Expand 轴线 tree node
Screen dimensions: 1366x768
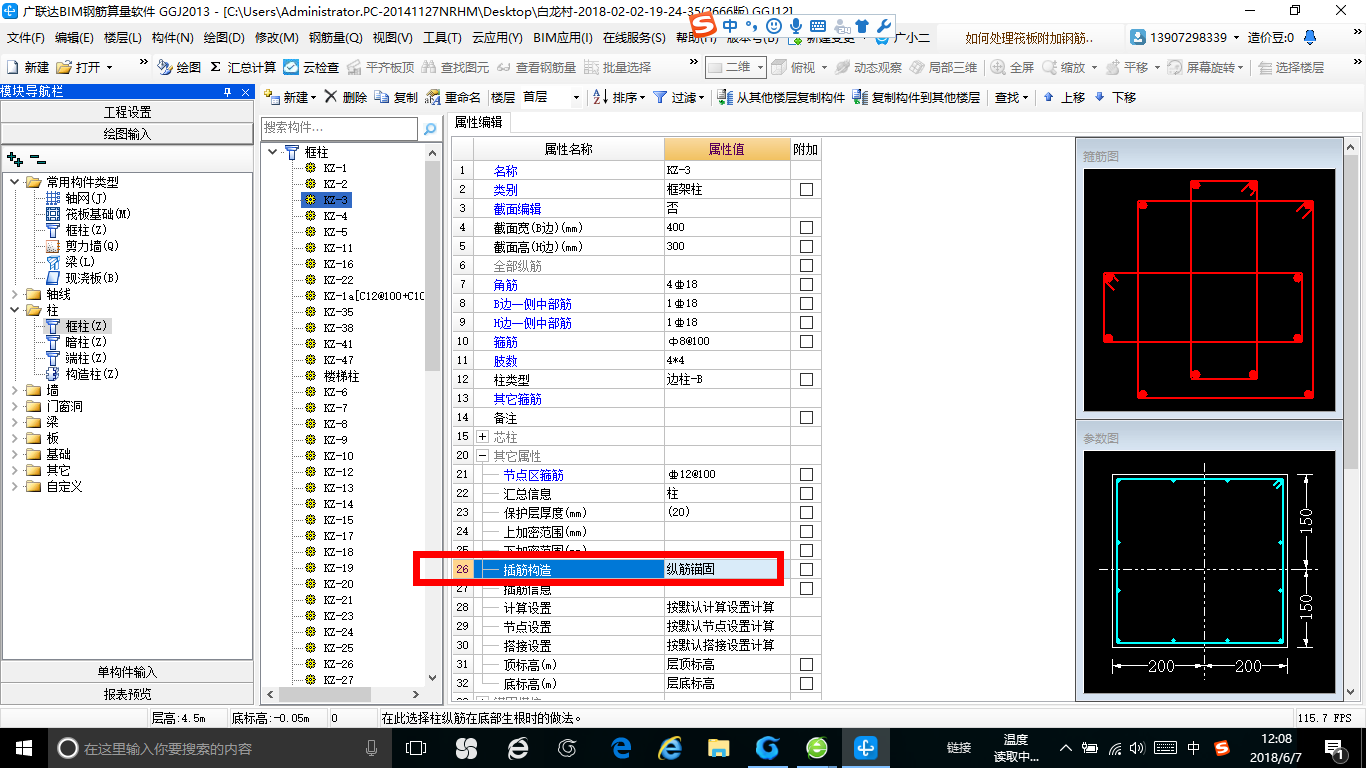click(14, 294)
